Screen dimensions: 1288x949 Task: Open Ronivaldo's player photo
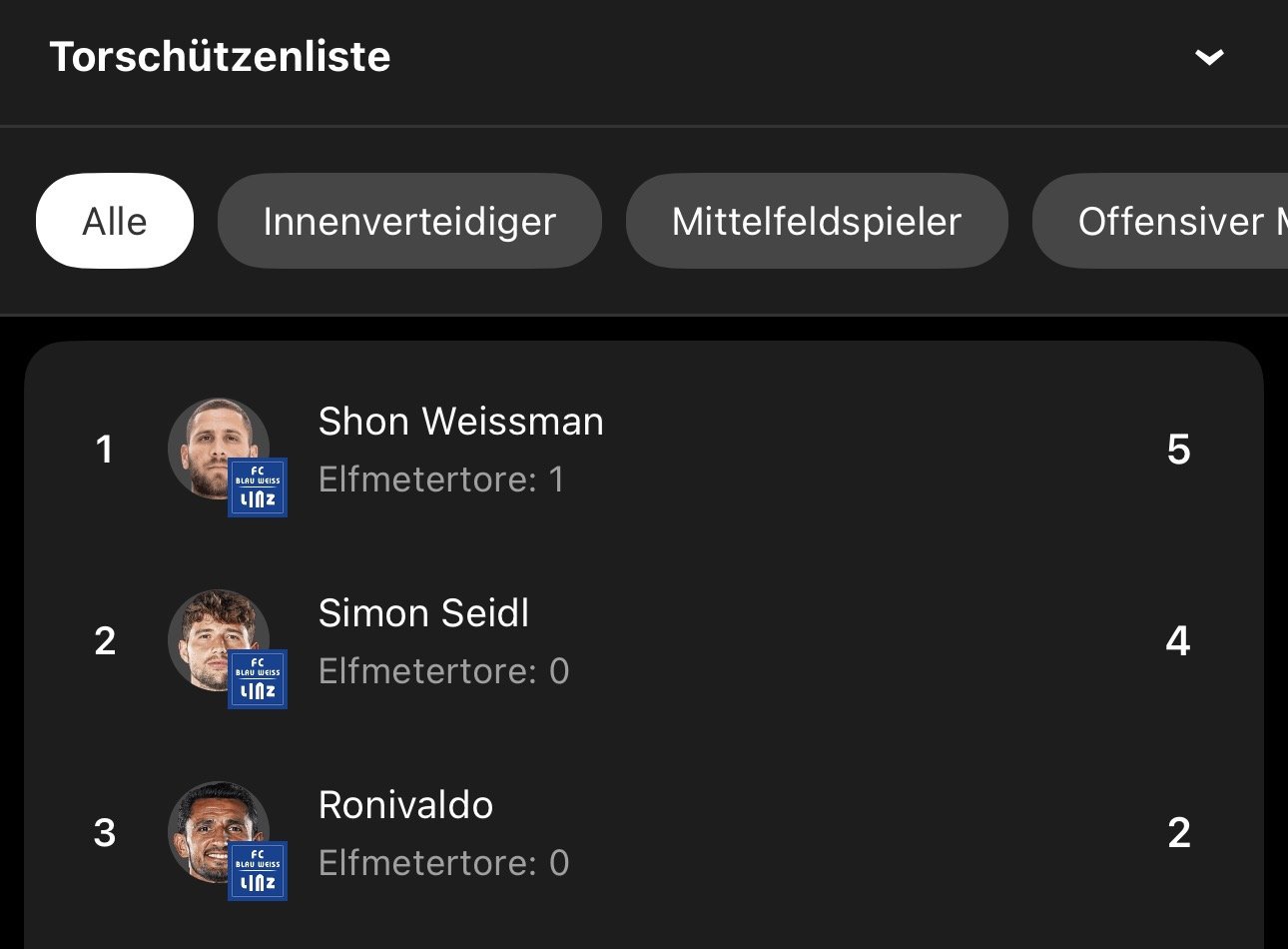coord(214,827)
